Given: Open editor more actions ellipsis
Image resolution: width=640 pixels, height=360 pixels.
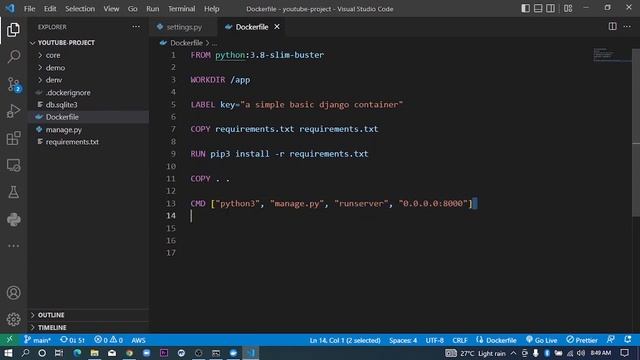Looking at the screenshot, I should click(x=627, y=27).
